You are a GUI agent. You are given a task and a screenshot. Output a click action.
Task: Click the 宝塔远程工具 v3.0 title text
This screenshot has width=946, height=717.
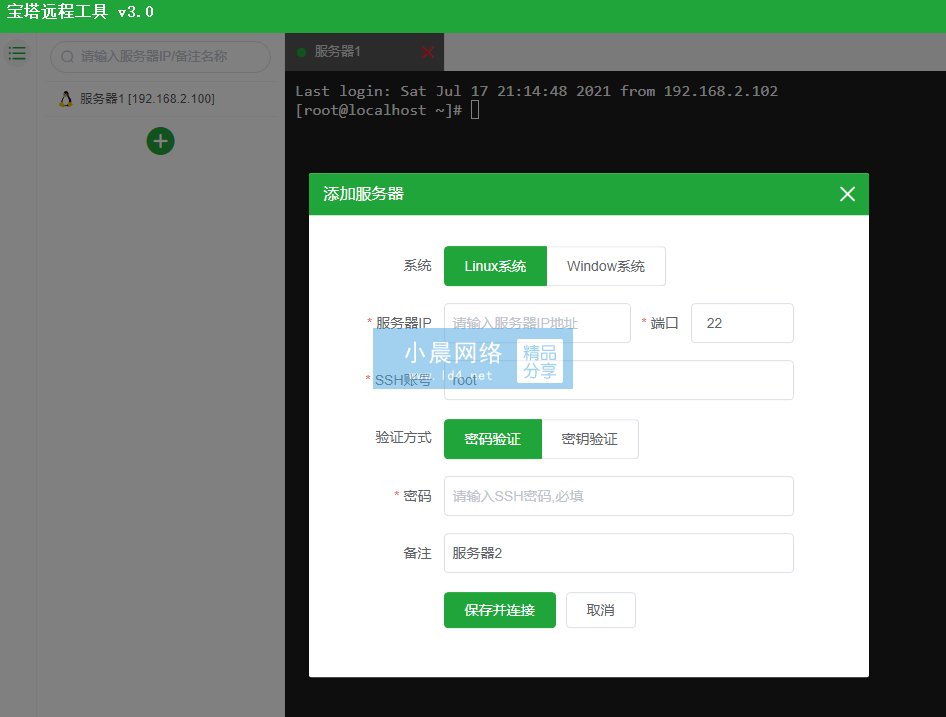80,11
